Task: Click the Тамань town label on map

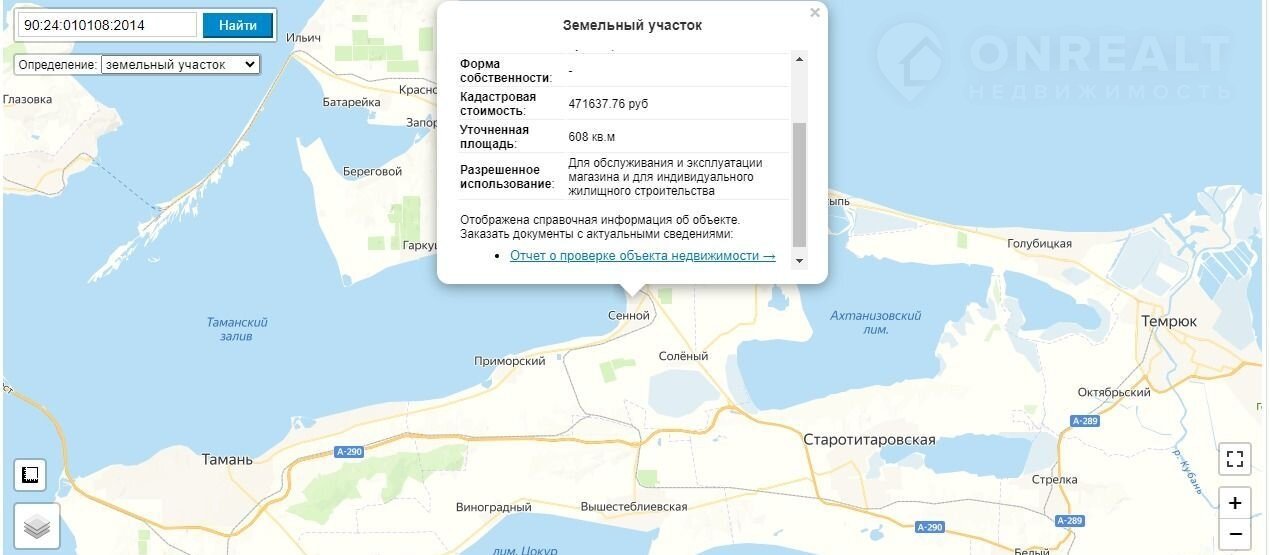Action: pyautogui.click(x=227, y=460)
